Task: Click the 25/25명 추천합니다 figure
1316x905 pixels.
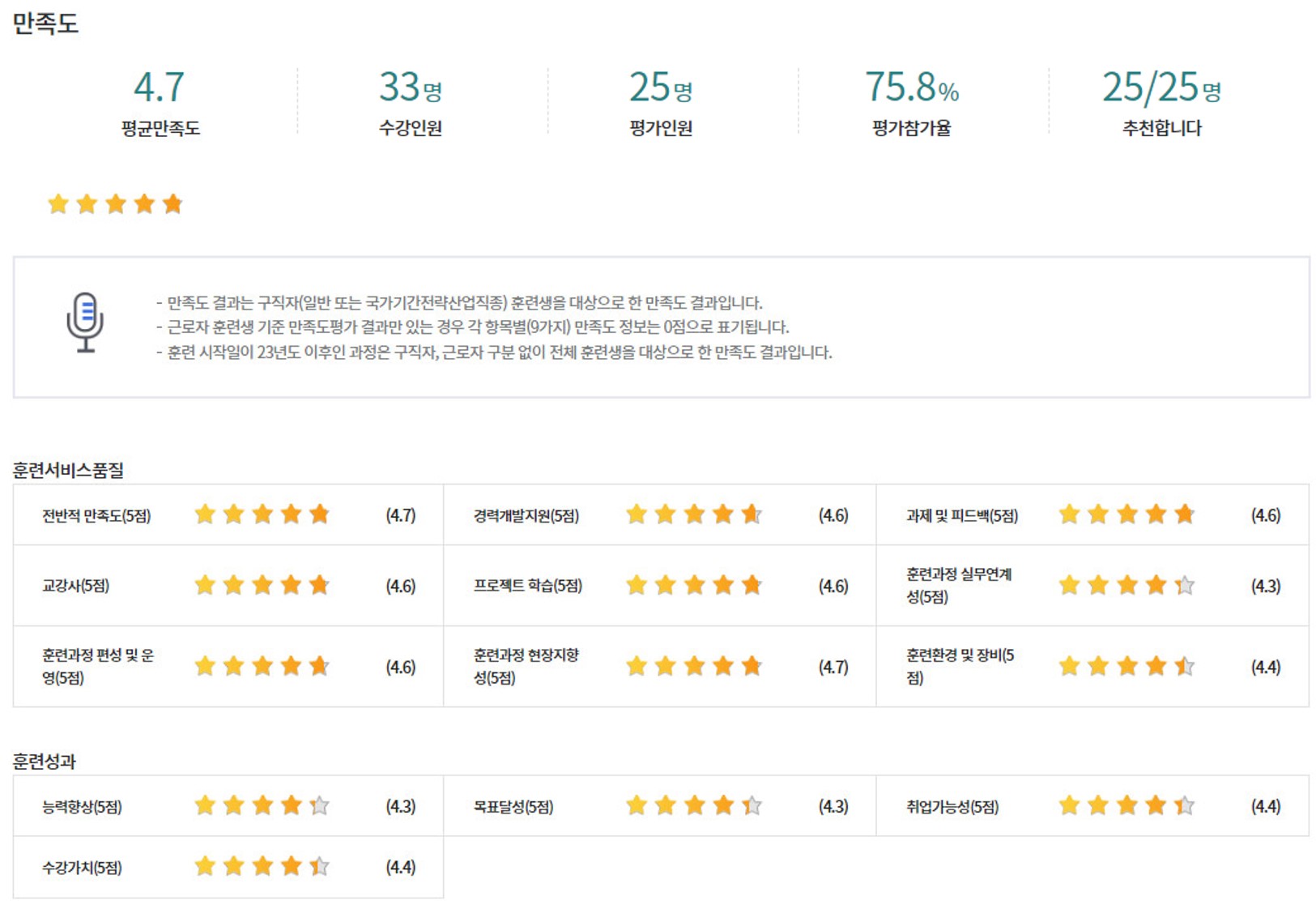Action: 1161,88
